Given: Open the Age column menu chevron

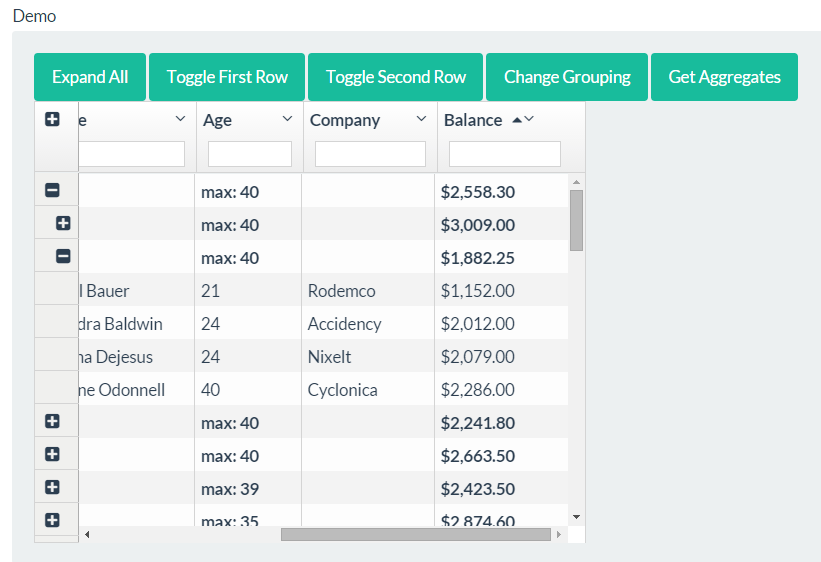Looking at the screenshot, I should (288, 119).
